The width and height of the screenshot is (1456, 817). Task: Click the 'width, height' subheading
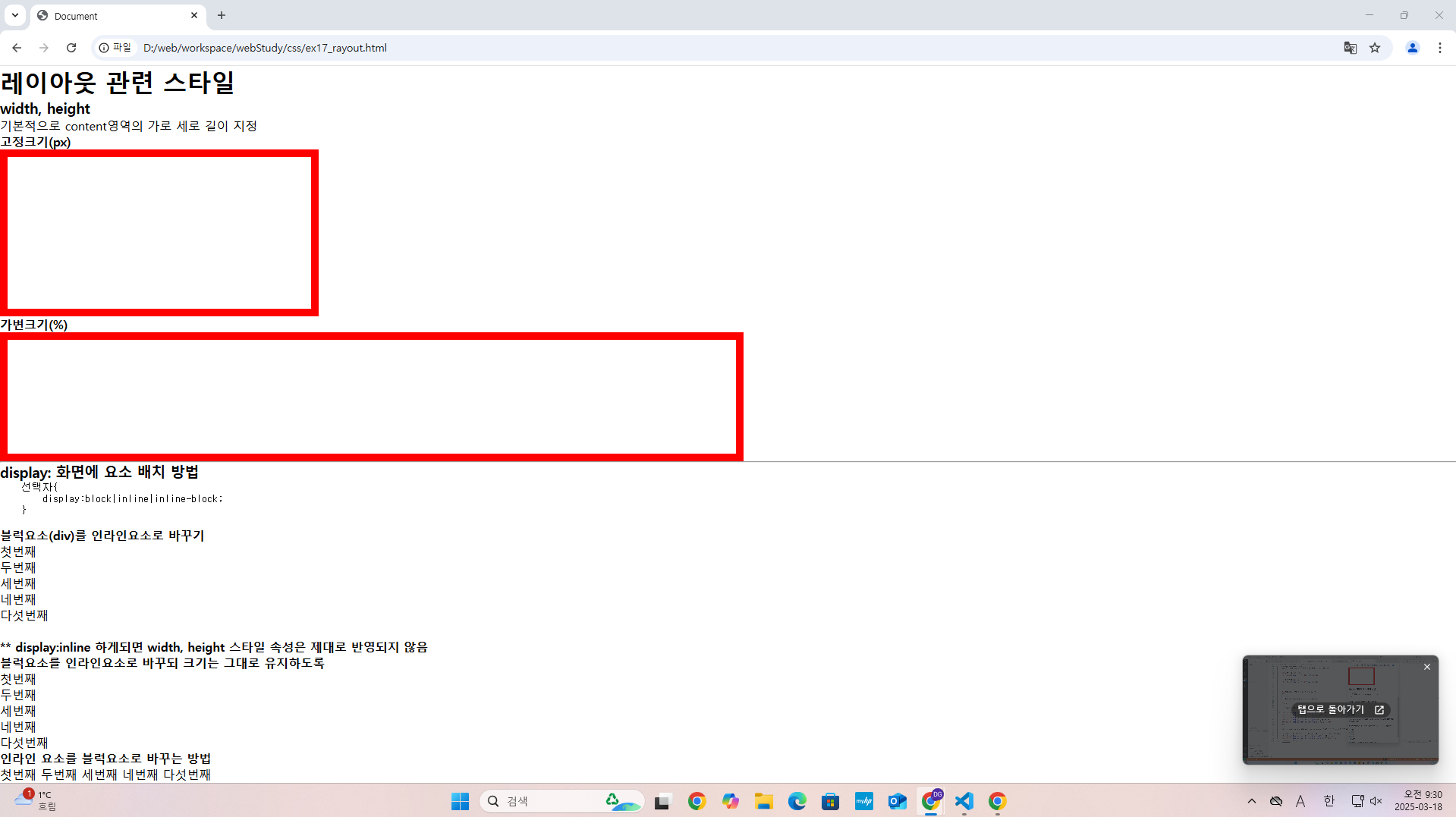click(45, 108)
